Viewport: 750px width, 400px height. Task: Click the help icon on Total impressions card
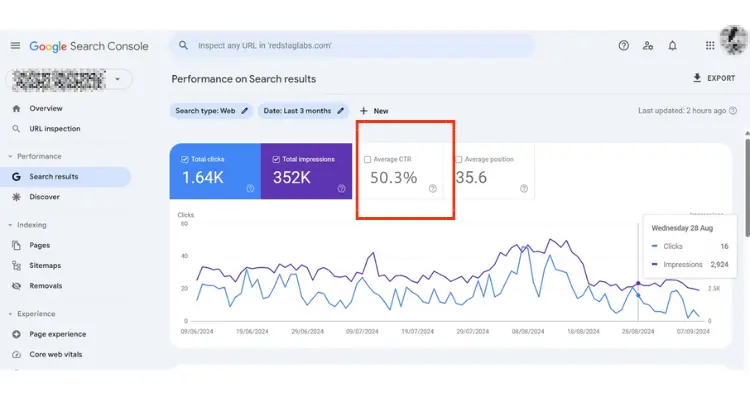click(x=342, y=189)
